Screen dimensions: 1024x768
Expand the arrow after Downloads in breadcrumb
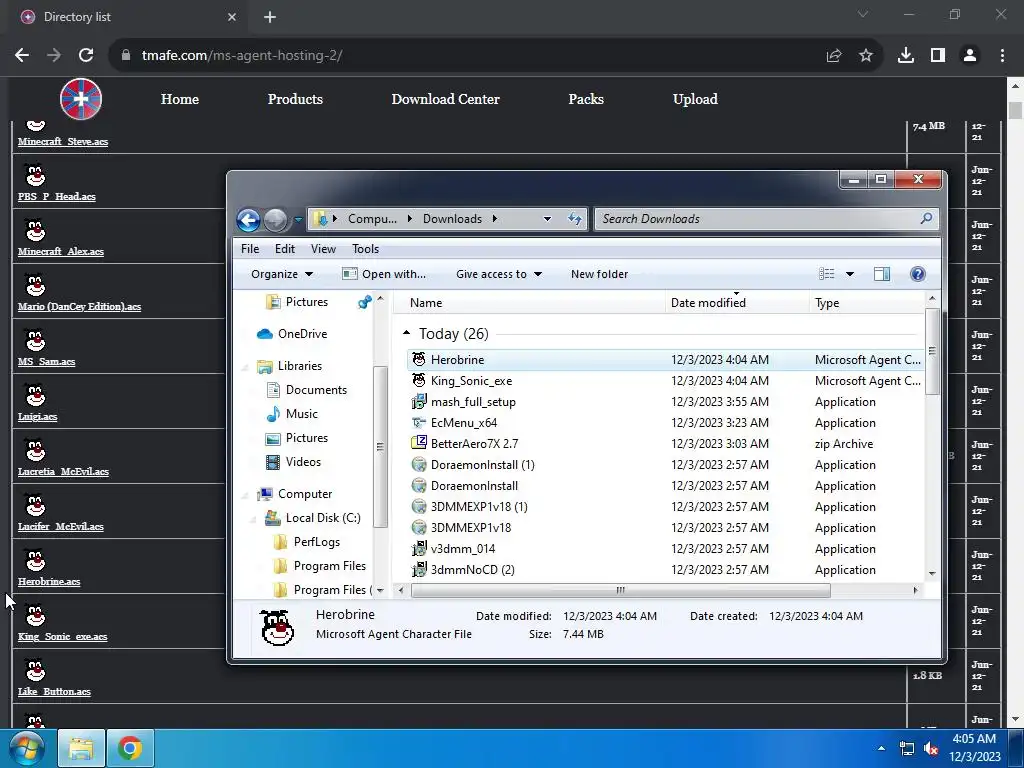click(494, 219)
